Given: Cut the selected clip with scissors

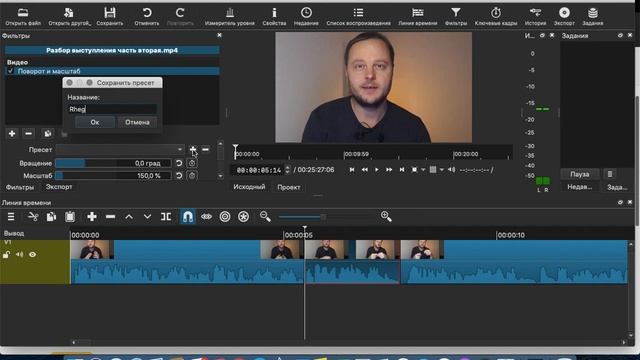Looking at the screenshot, I should point(33,217).
